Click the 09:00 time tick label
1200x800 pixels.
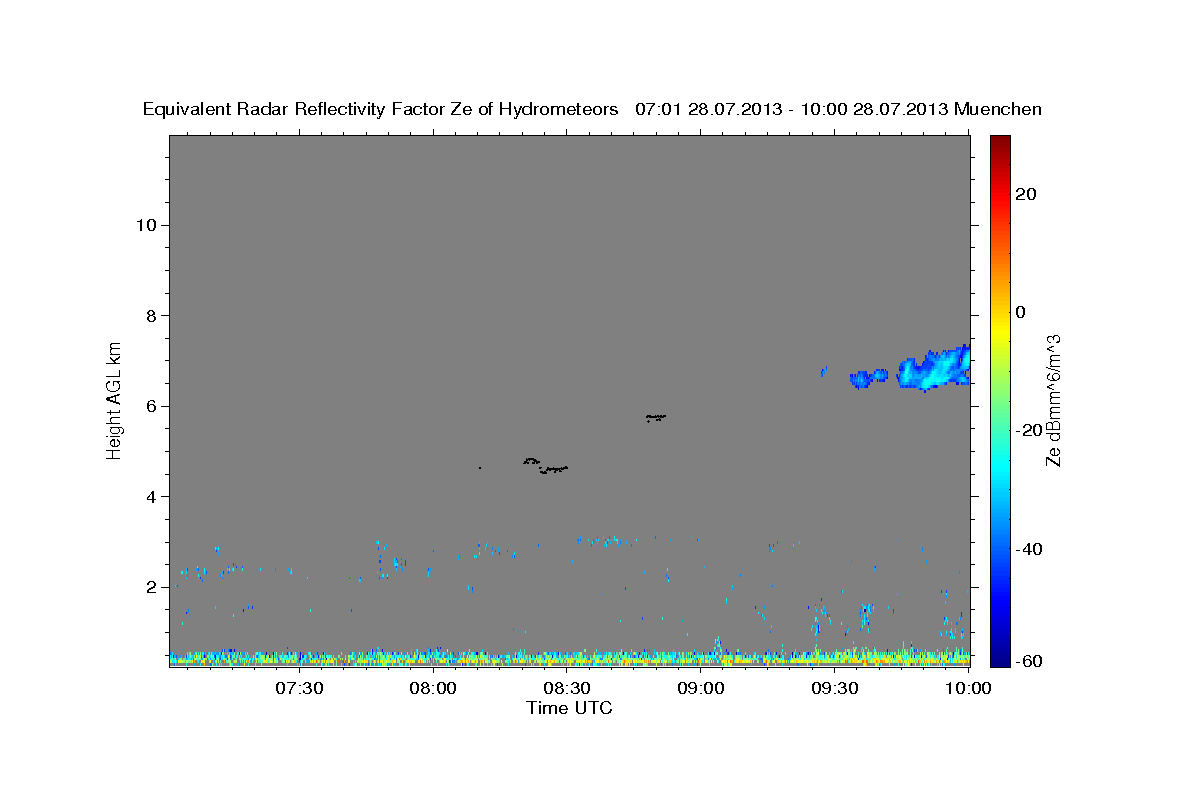[701, 688]
